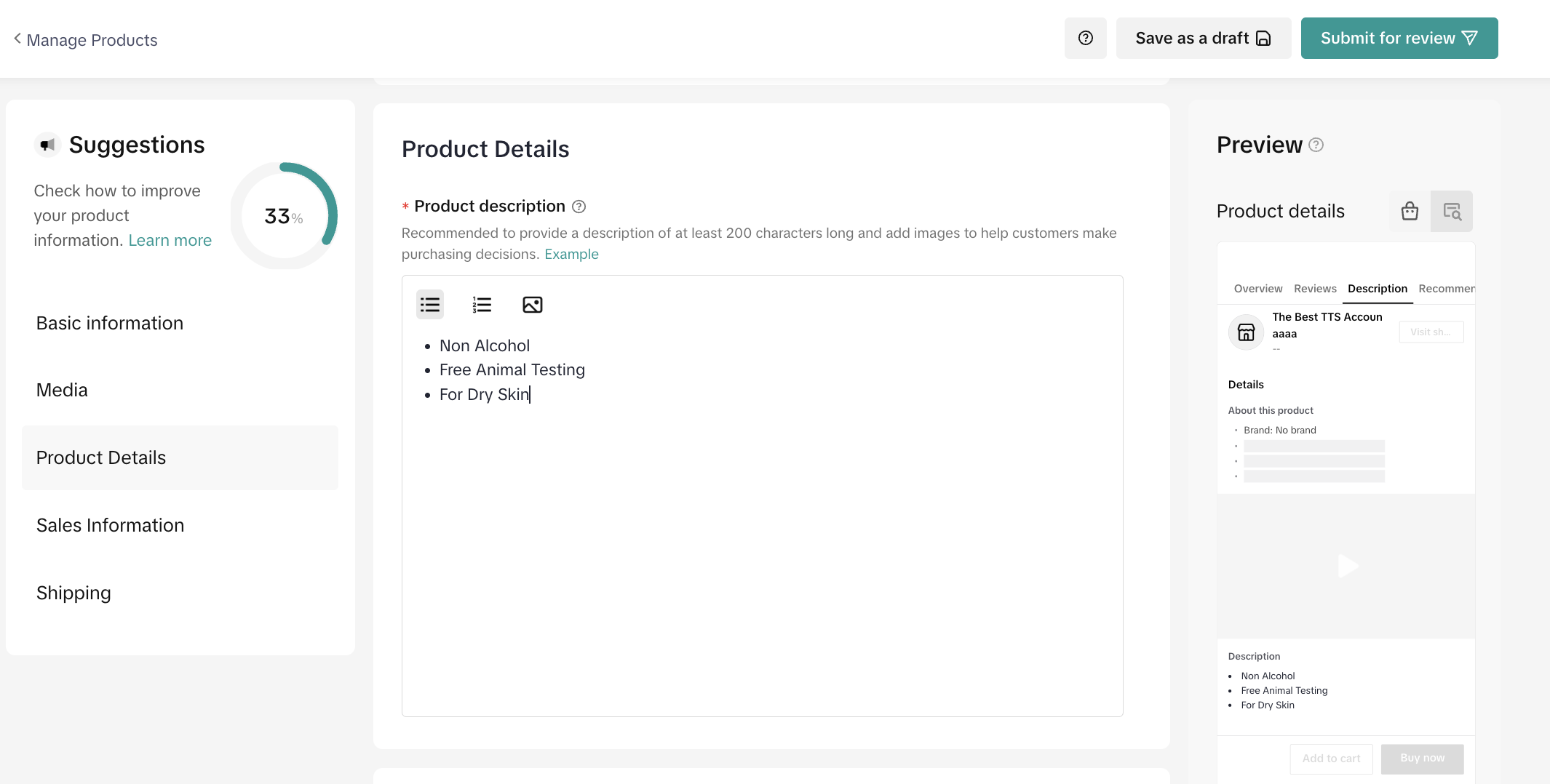Go back to Manage Products
Screen dimensions: 1550x784
click(85, 40)
